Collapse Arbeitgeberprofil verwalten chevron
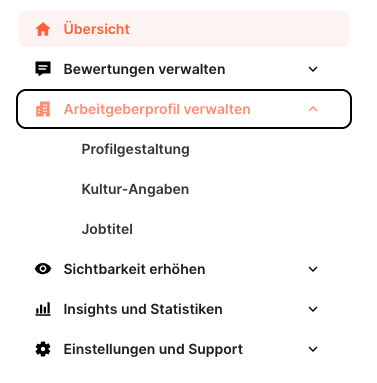The height and width of the screenshot is (383, 377). pyautogui.click(x=313, y=109)
